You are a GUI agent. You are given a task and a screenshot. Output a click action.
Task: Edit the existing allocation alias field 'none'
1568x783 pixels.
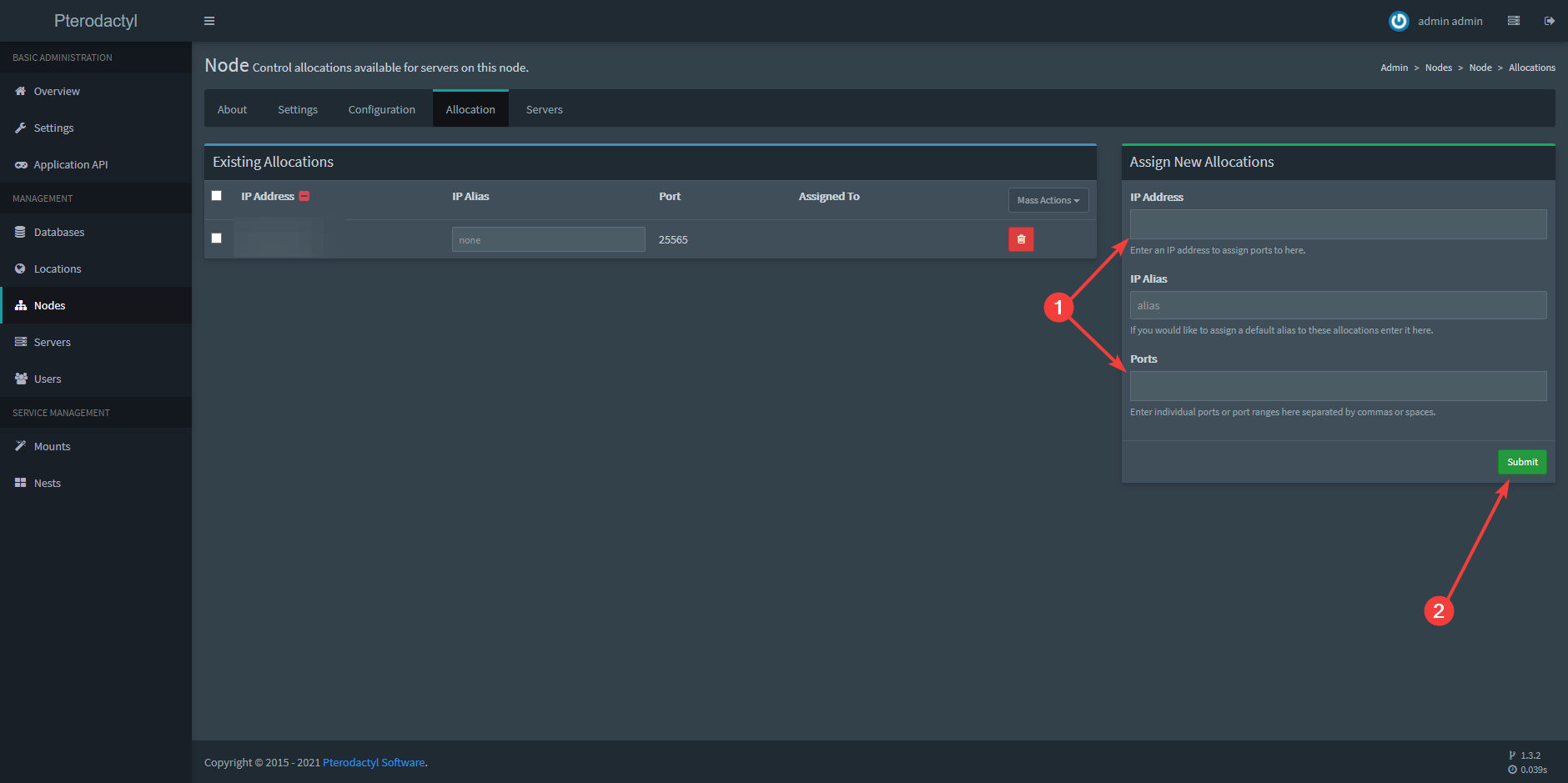tap(549, 239)
